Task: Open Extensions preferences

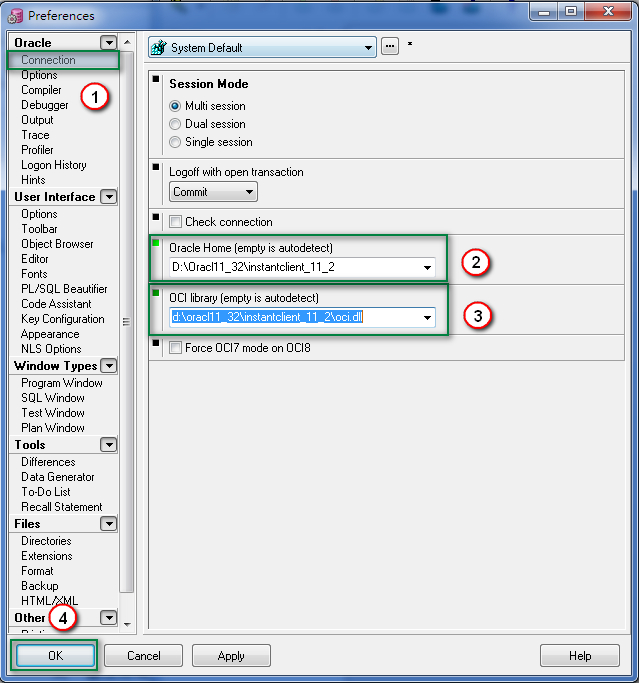Action: click(x=47, y=556)
